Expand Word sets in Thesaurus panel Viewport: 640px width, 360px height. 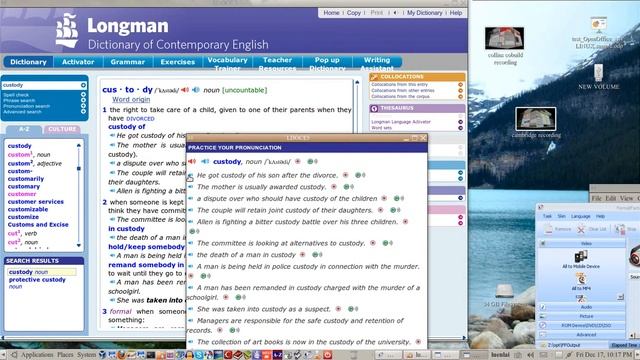pyautogui.click(x=460, y=128)
